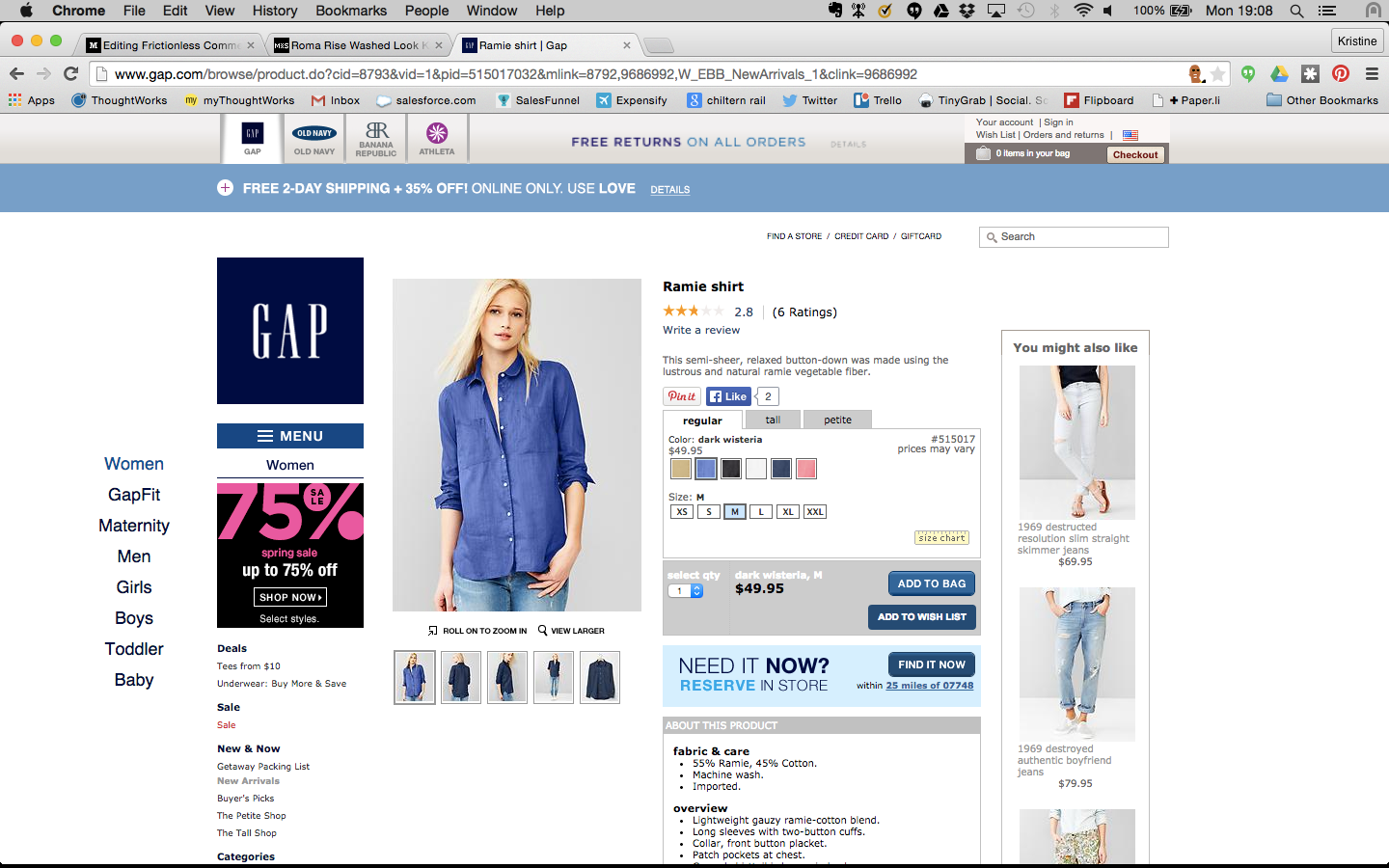Select size M

[x=735, y=512]
